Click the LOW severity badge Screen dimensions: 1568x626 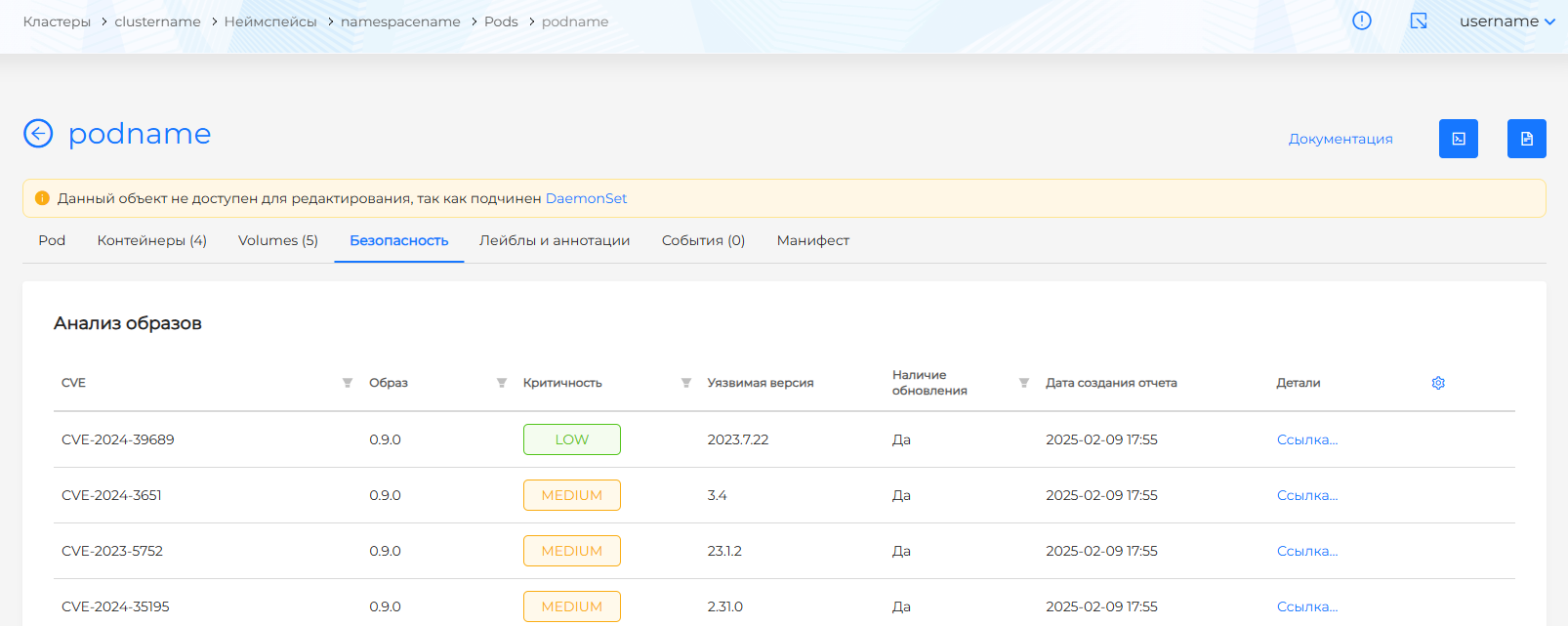pyautogui.click(x=571, y=439)
